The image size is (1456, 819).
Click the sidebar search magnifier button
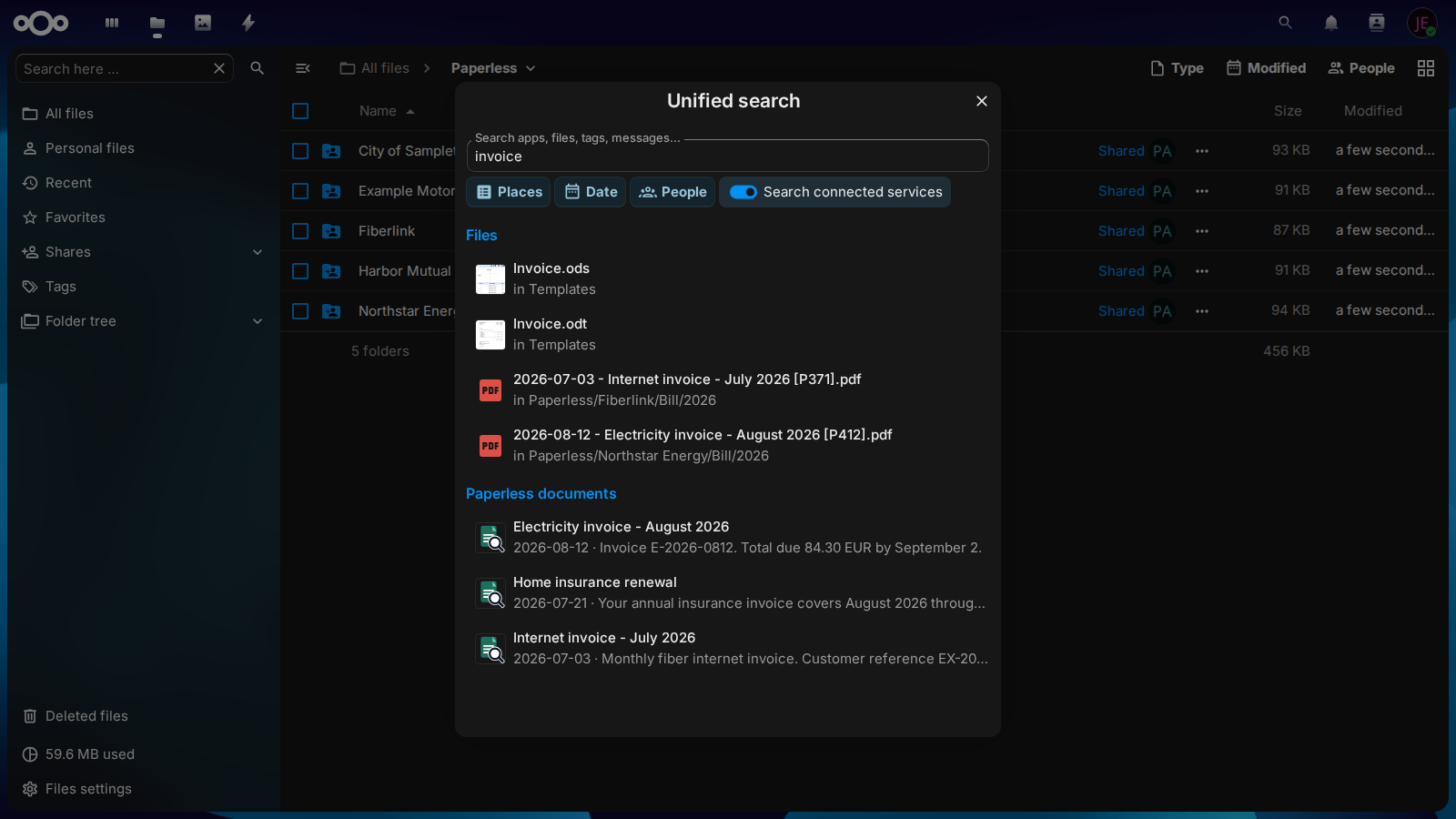pyautogui.click(x=258, y=68)
